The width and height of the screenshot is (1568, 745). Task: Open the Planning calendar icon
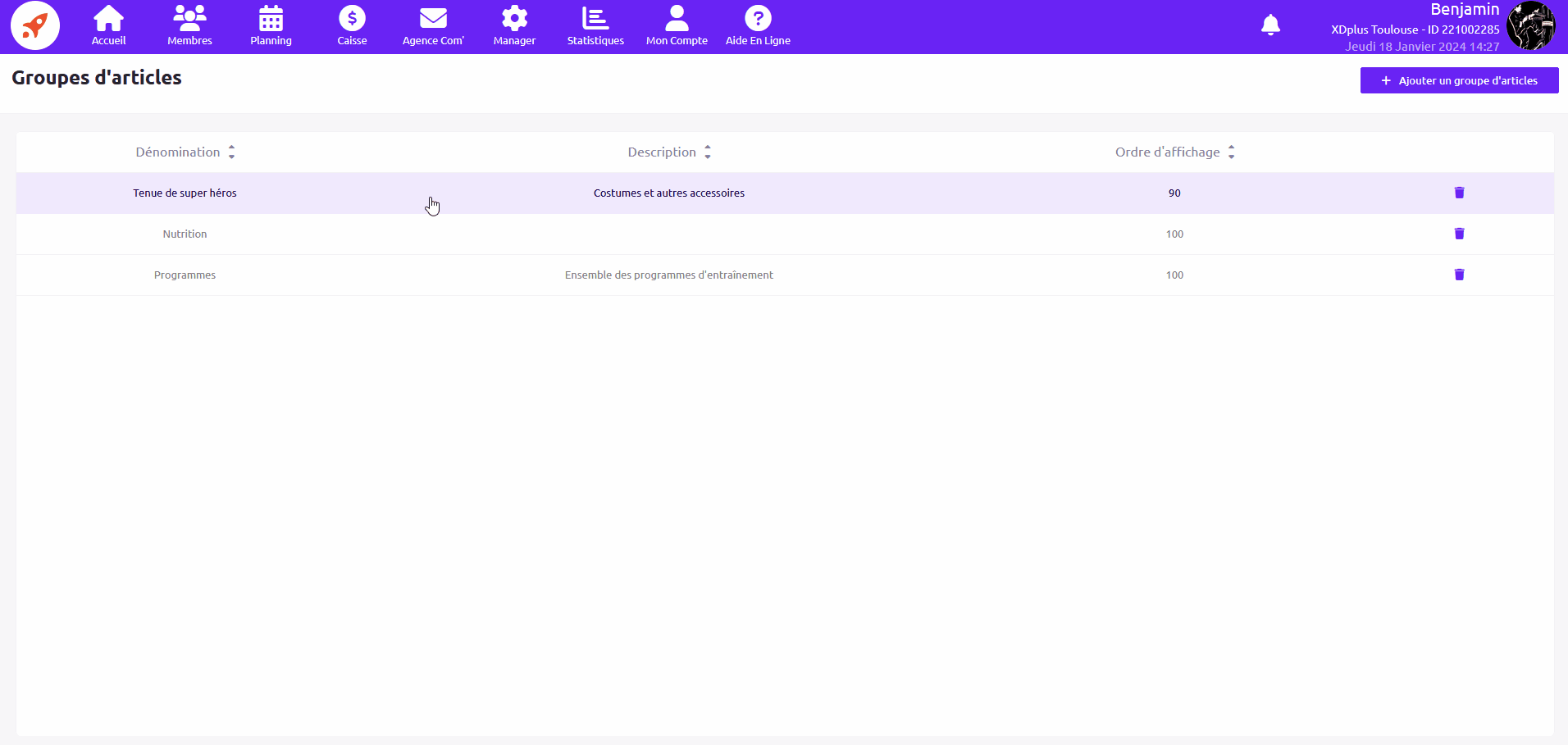click(x=271, y=18)
